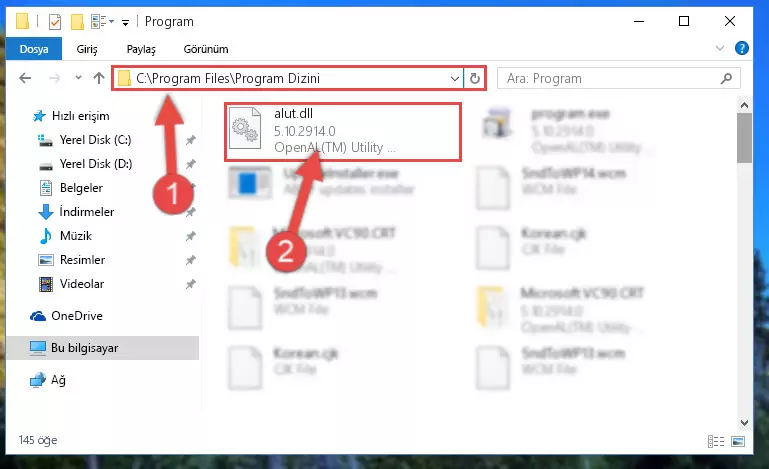The width and height of the screenshot is (769, 469).
Task: Select OneDrive in the navigation pane
Action: (77, 316)
